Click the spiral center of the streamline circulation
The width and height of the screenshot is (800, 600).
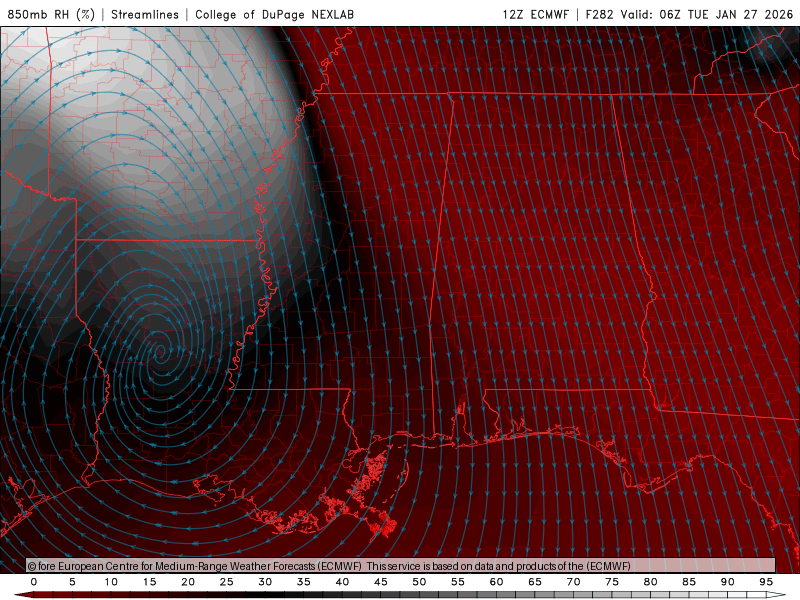(x=160, y=352)
